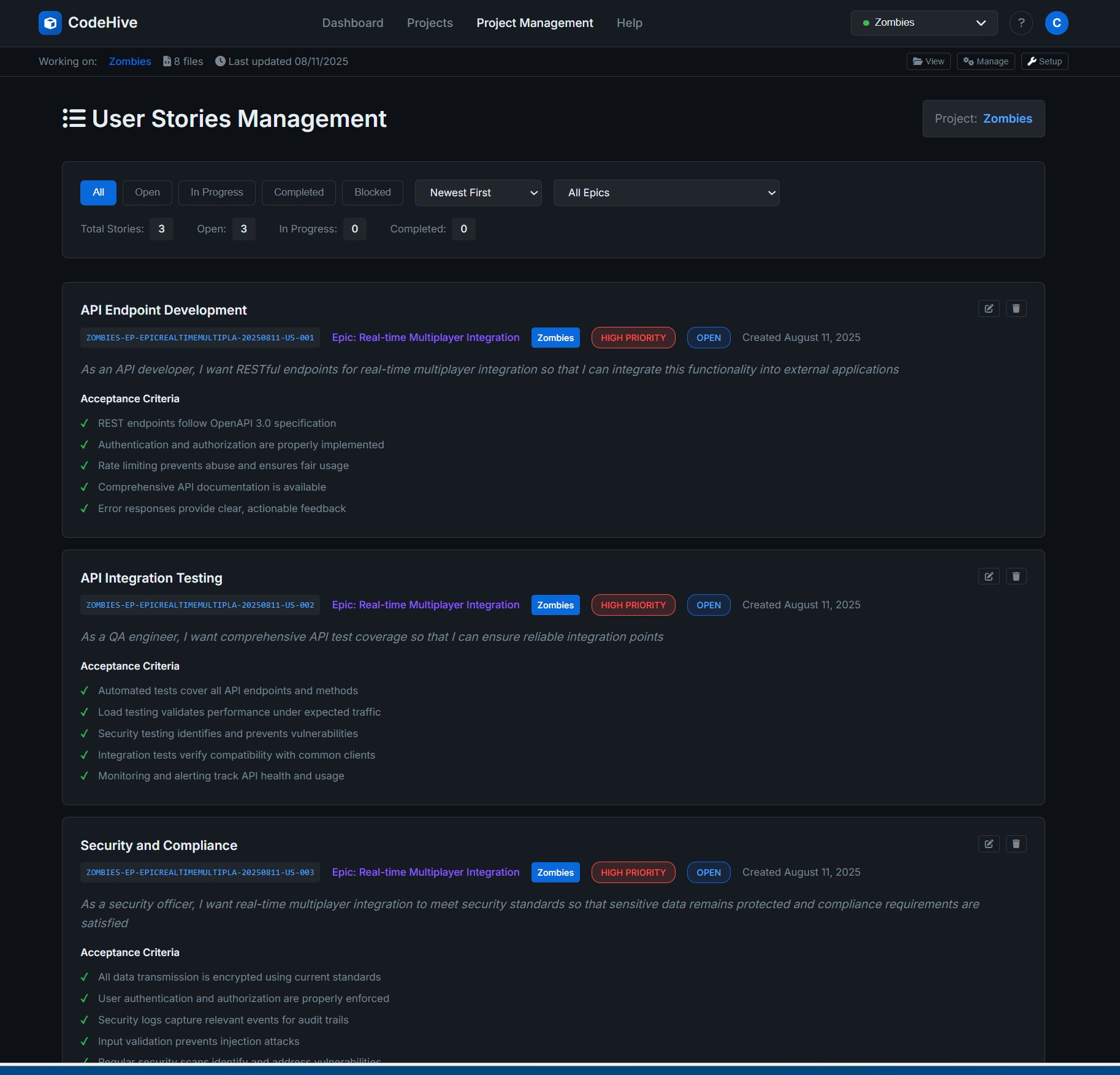The height and width of the screenshot is (1075, 1120).
Task: Click the CodeHive logo icon
Action: pyautogui.click(x=50, y=23)
